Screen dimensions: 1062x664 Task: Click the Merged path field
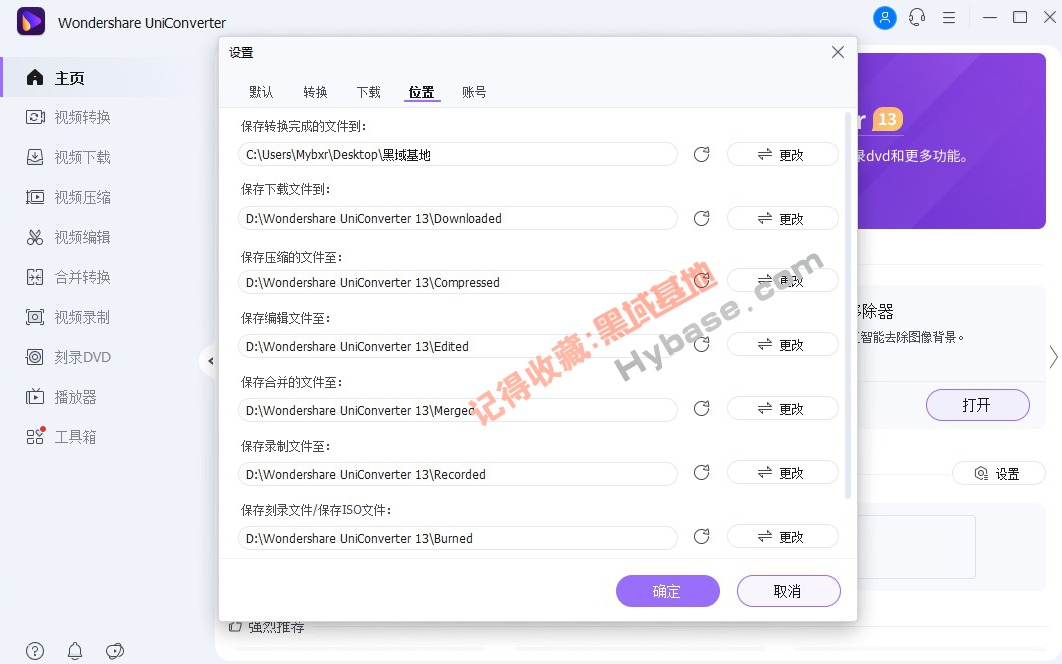(x=457, y=410)
